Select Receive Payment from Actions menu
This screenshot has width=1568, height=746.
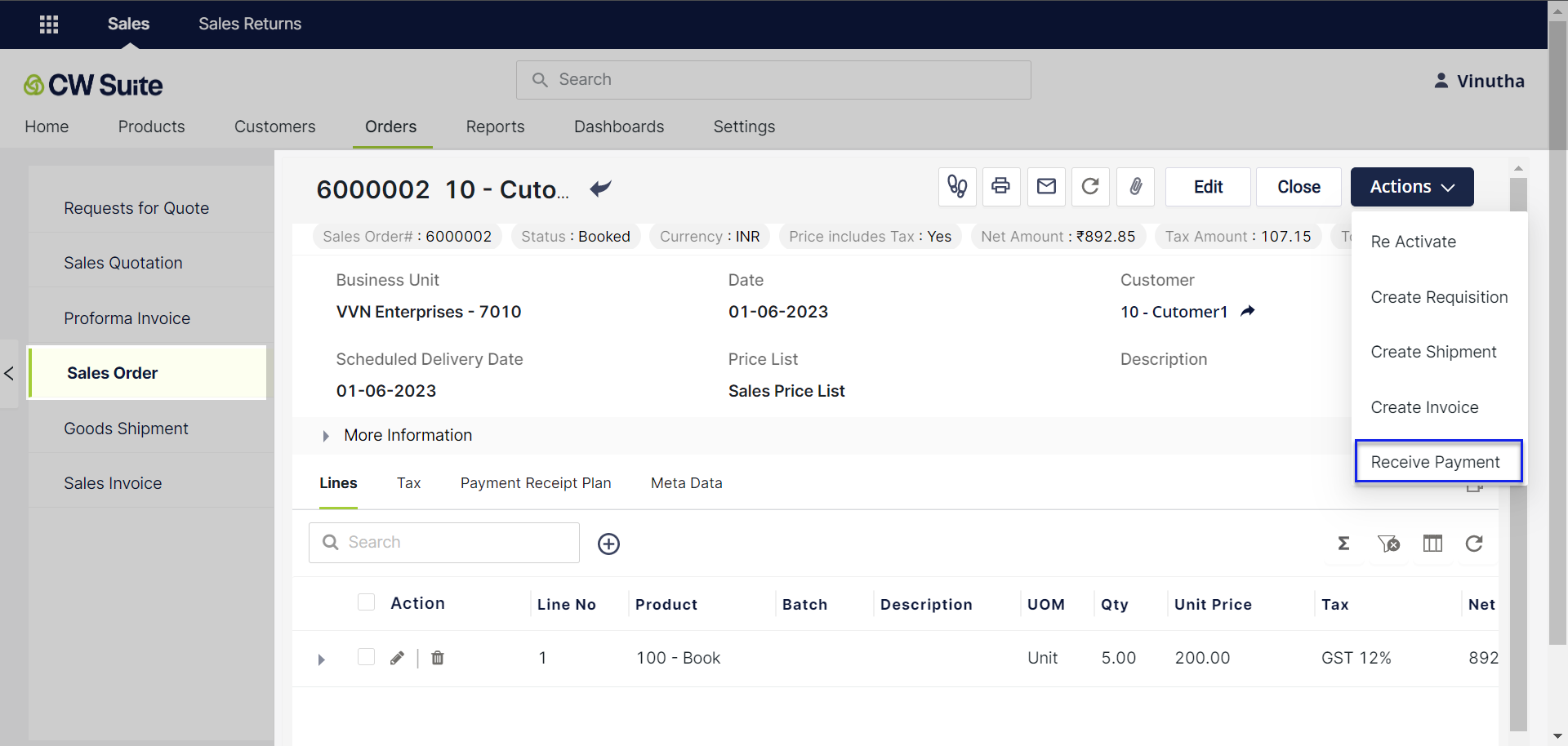click(x=1435, y=462)
